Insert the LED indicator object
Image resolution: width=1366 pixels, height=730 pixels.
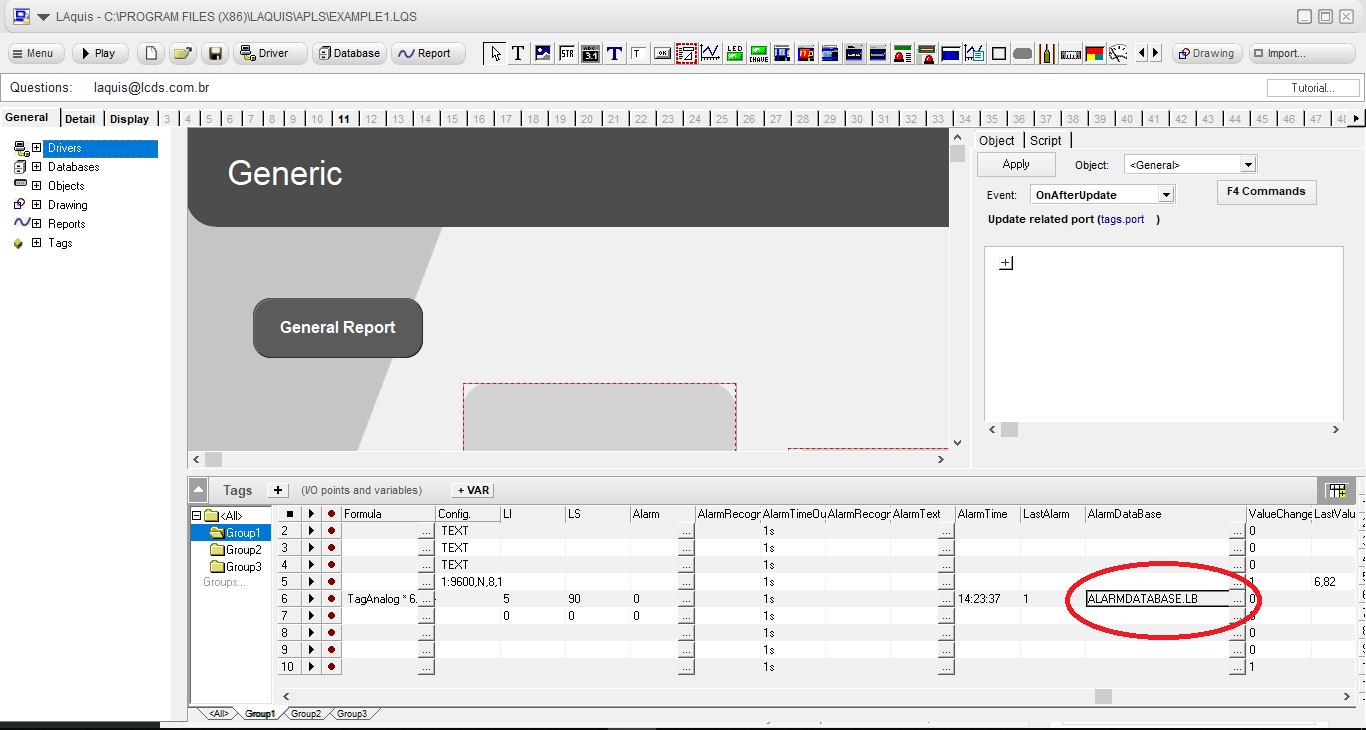(x=734, y=53)
